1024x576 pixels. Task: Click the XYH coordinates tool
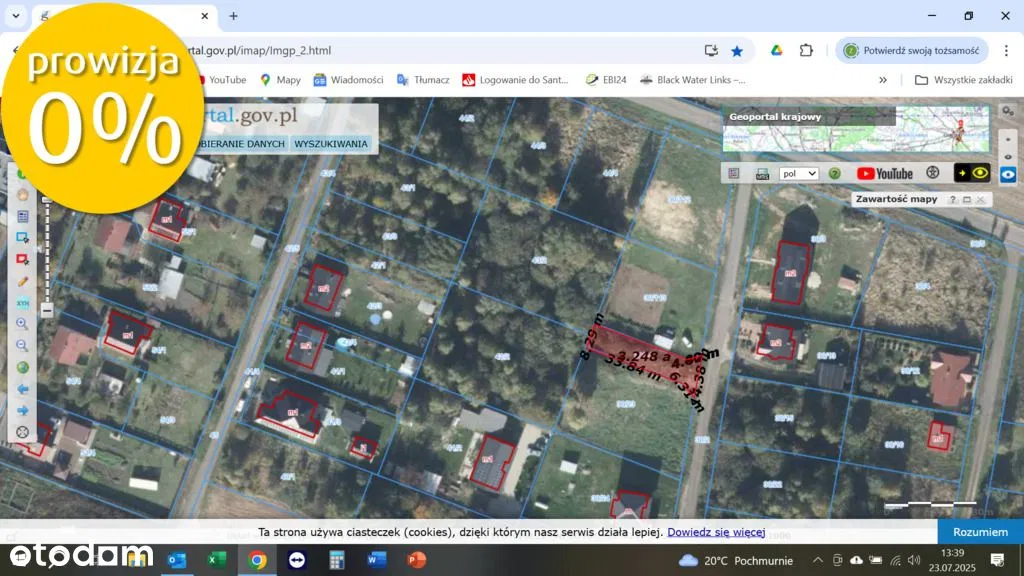click(22, 303)
